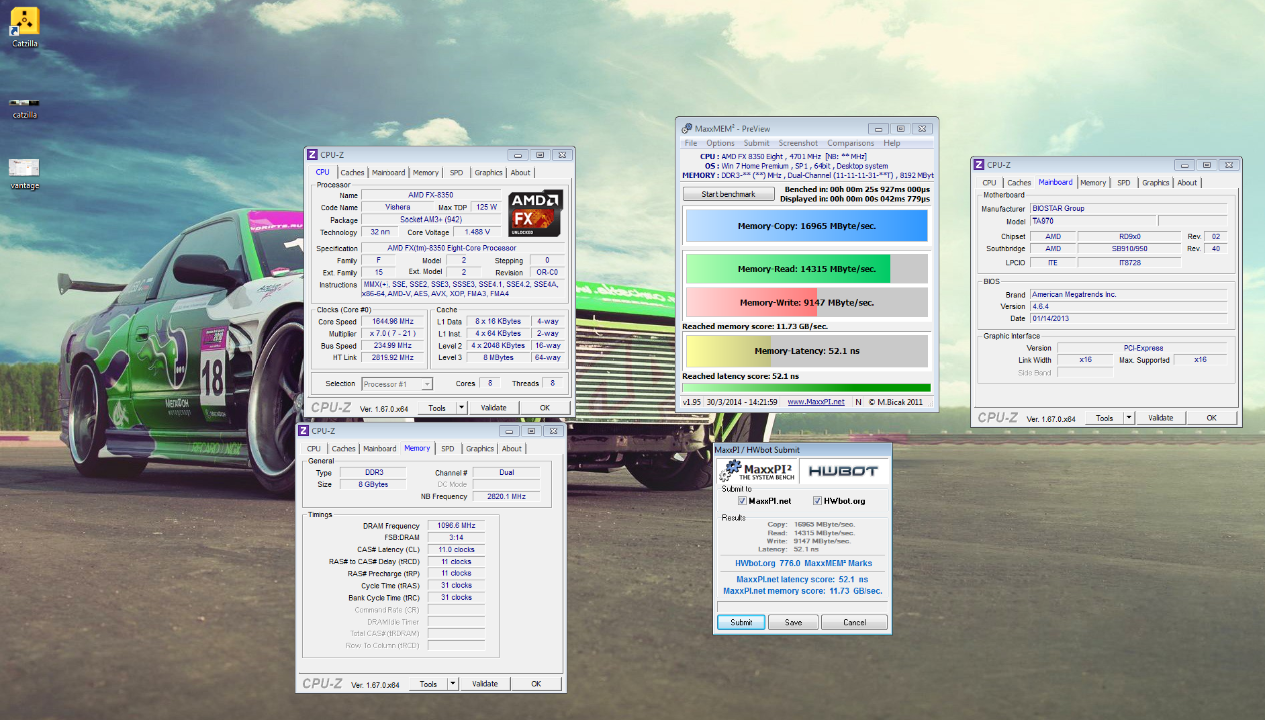
Task: Switch to Memory tab in CPU-Z Mainboard window
Action: [x=1093, y=183]
